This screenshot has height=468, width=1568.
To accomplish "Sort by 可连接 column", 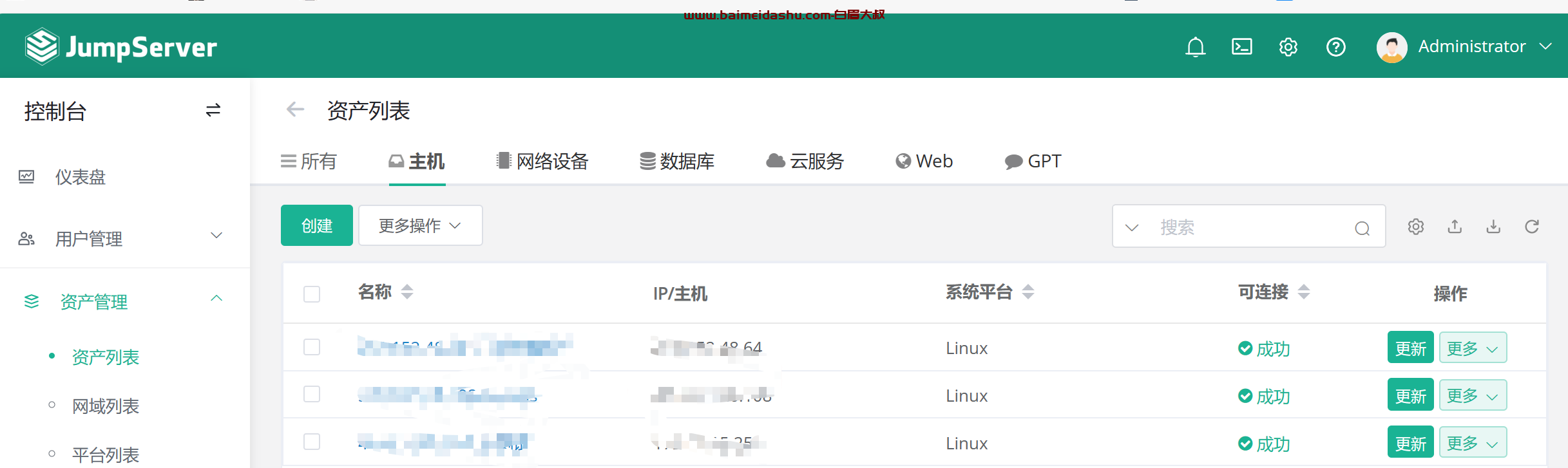I will (1303, 292).
